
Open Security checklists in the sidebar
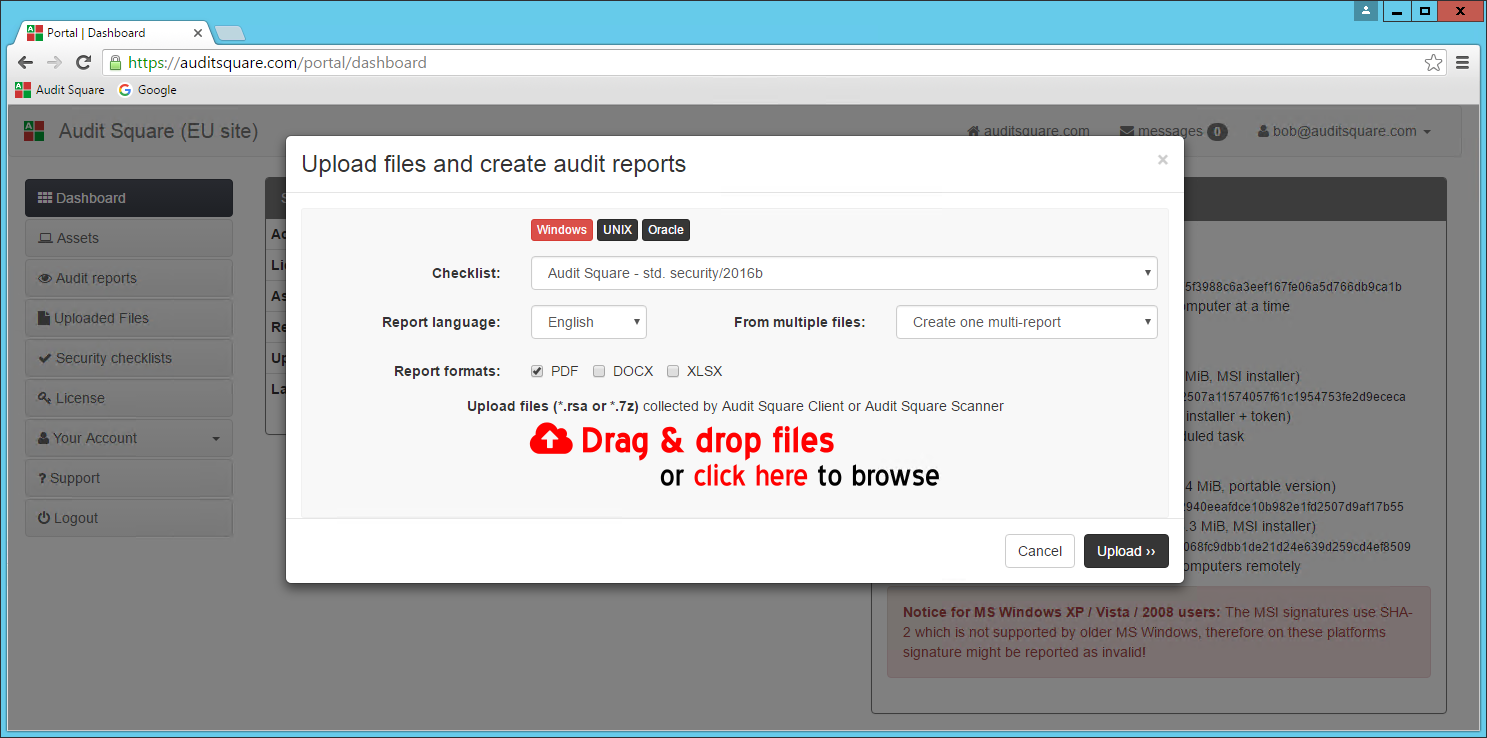click(129, 358)
